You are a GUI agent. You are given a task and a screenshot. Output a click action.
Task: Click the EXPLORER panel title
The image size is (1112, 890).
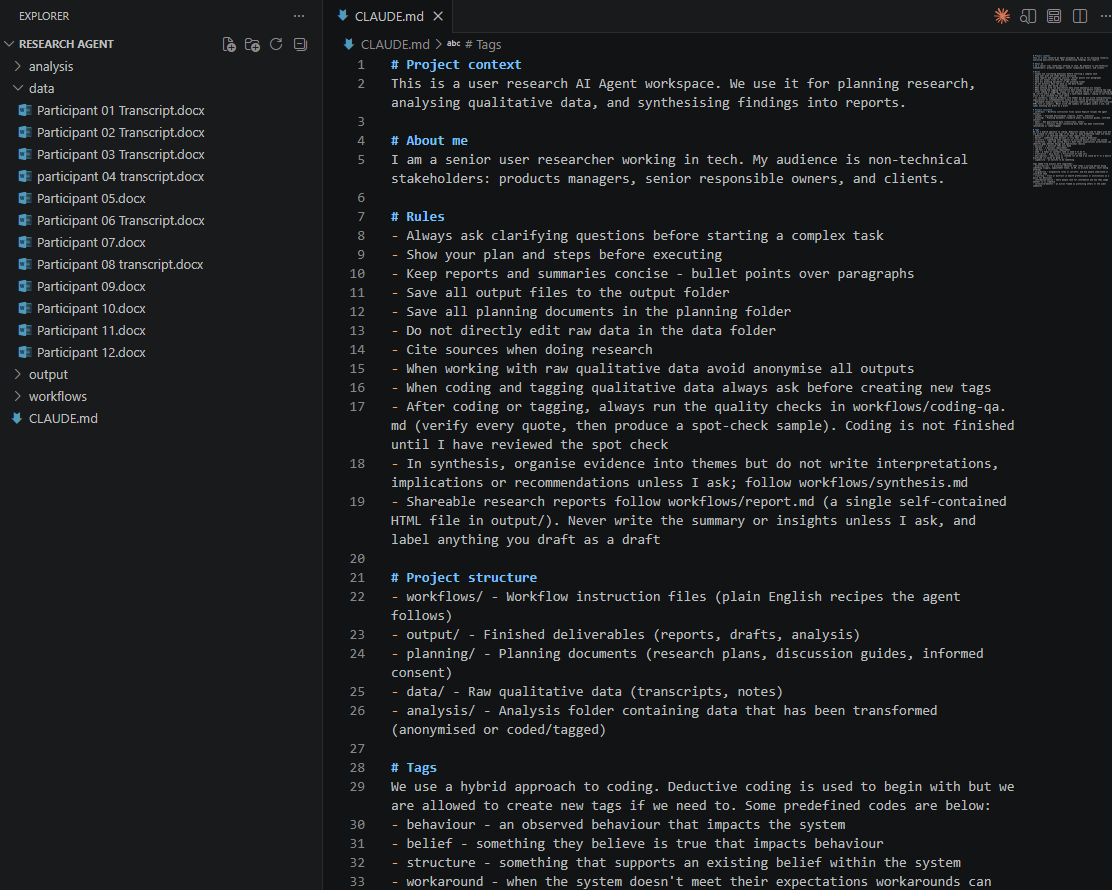point(44,16)
